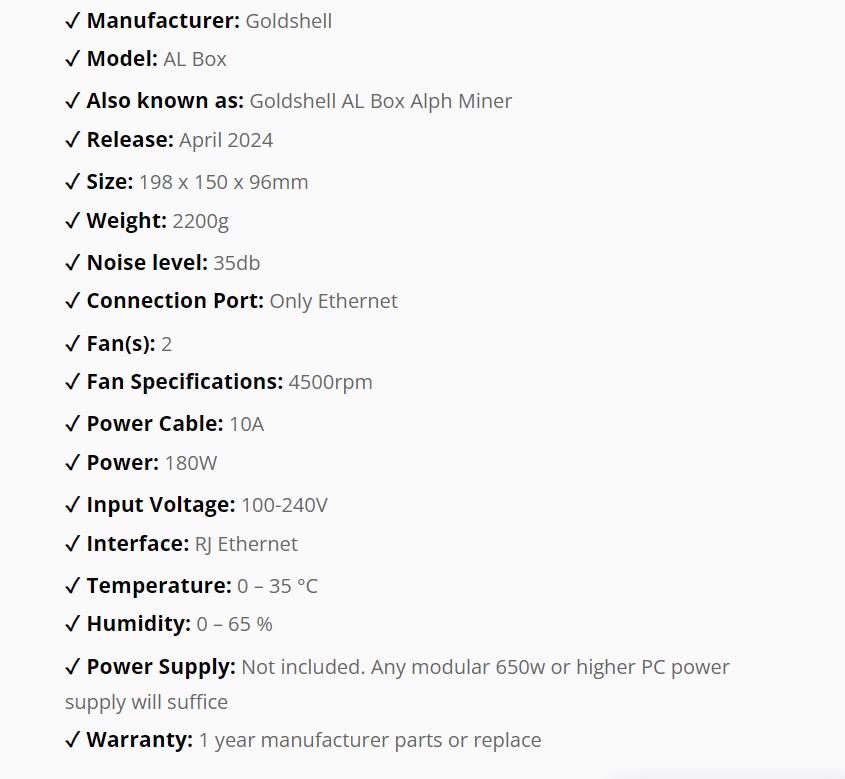Select the "Power Cable:" label

(155, 424)
